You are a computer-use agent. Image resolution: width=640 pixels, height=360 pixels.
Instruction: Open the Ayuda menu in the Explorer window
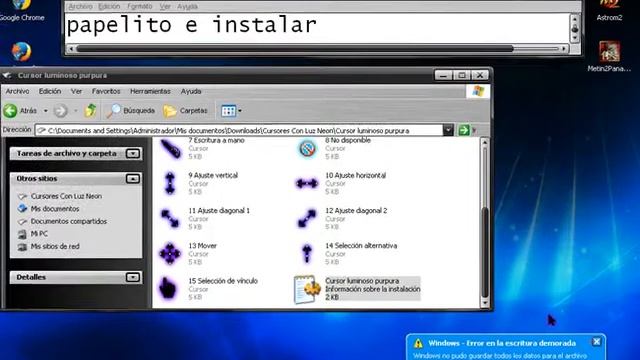coord(191,91)
